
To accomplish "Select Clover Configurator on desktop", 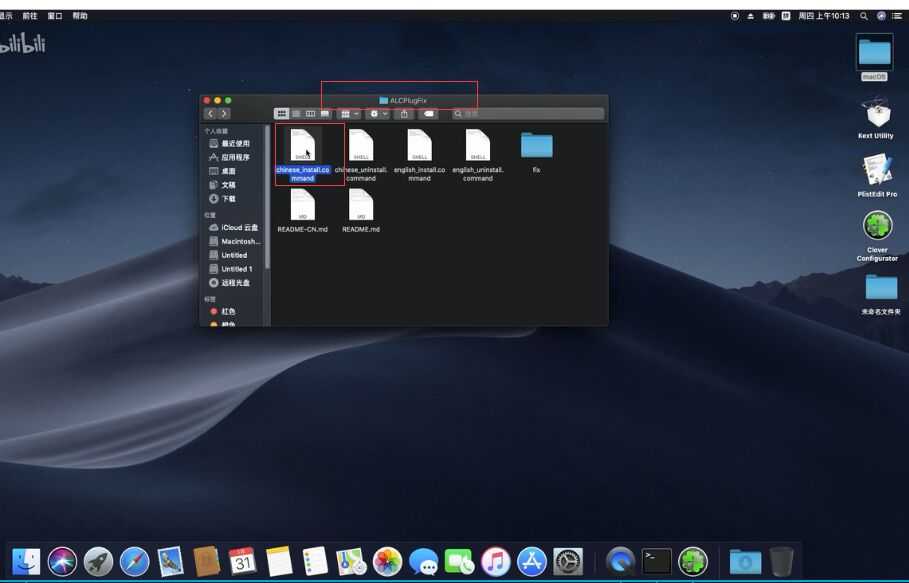I will click(877, 236).
